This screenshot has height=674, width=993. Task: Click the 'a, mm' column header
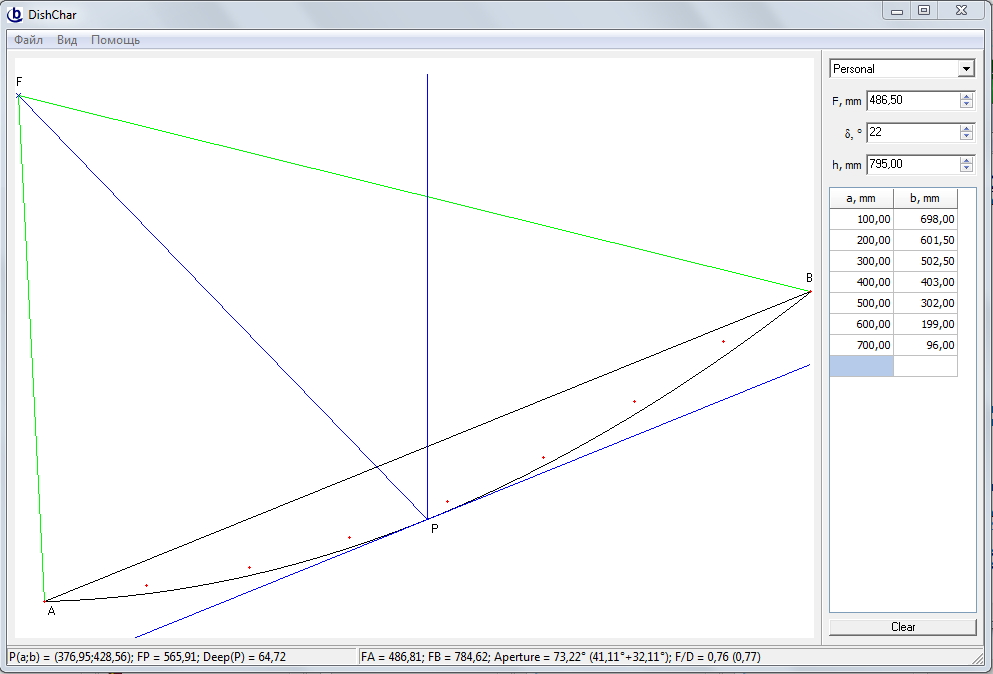click(861, 198)
